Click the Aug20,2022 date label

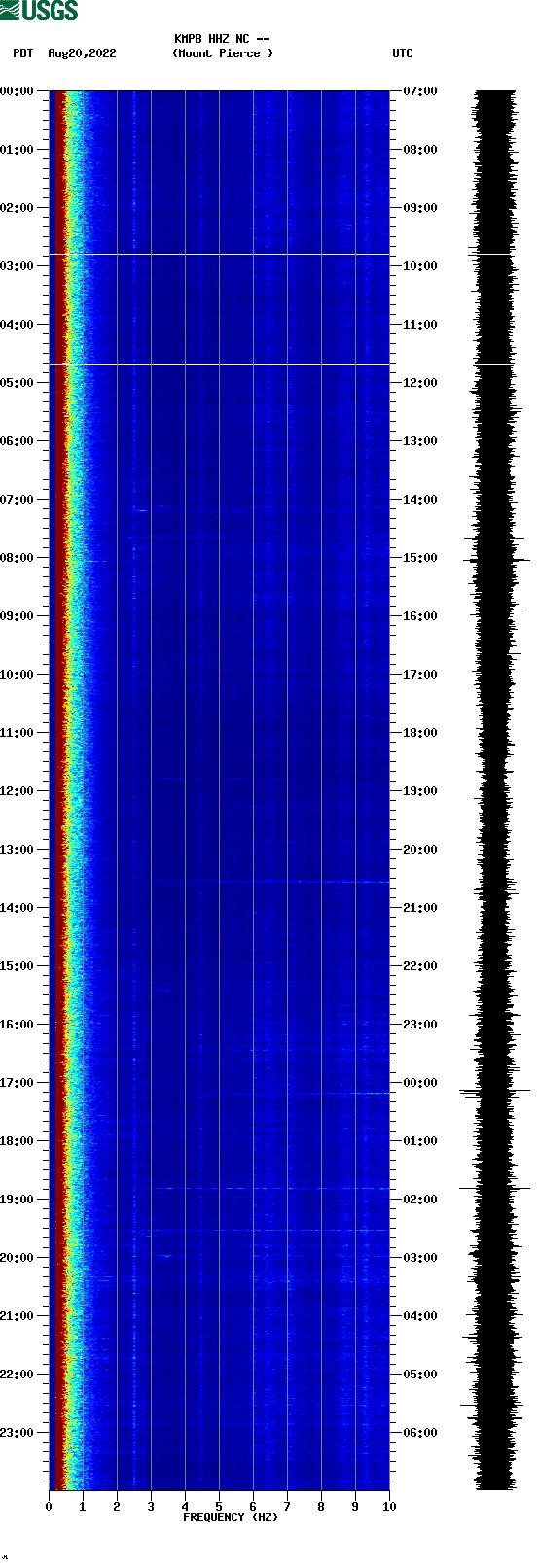pyautogui.click(x=82, y=53)
